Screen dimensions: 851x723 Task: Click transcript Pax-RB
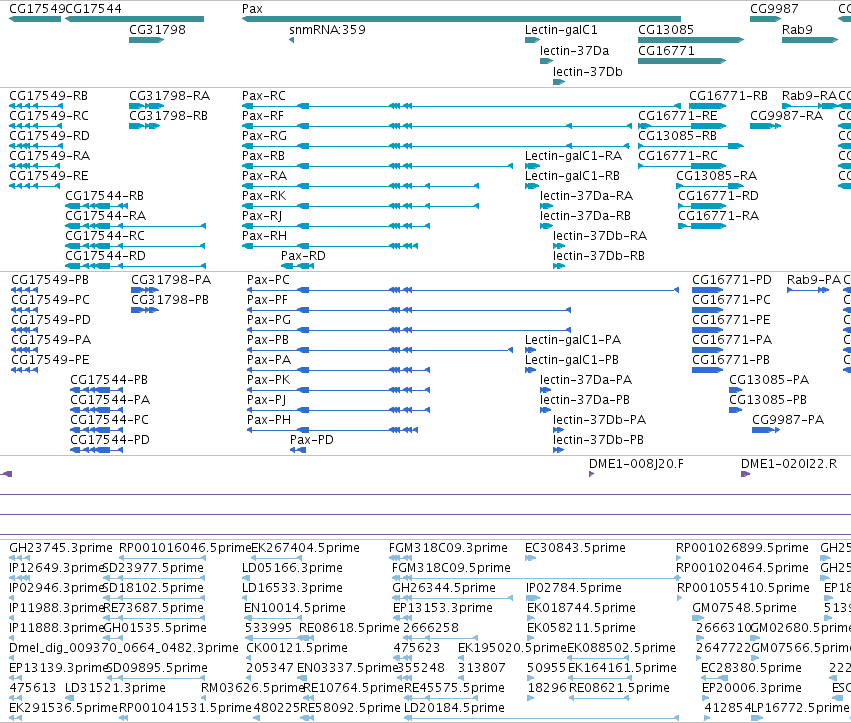pos(263,156)
